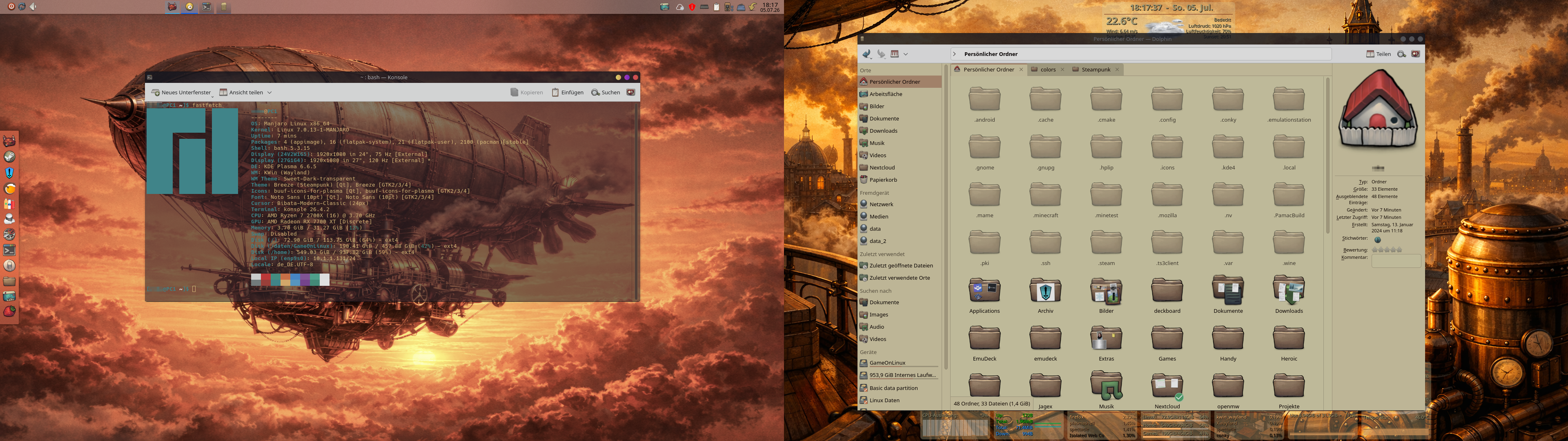Open Nextcloud in places sidebar
The image size is (1568, 441).
[900, 167]
